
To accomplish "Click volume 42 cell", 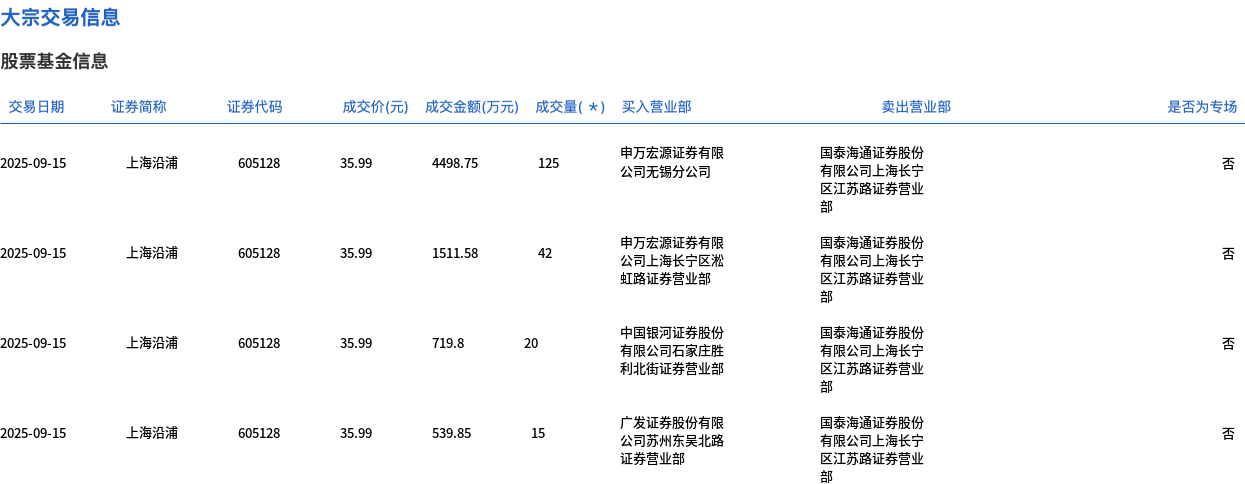I will tap(545, 253).
